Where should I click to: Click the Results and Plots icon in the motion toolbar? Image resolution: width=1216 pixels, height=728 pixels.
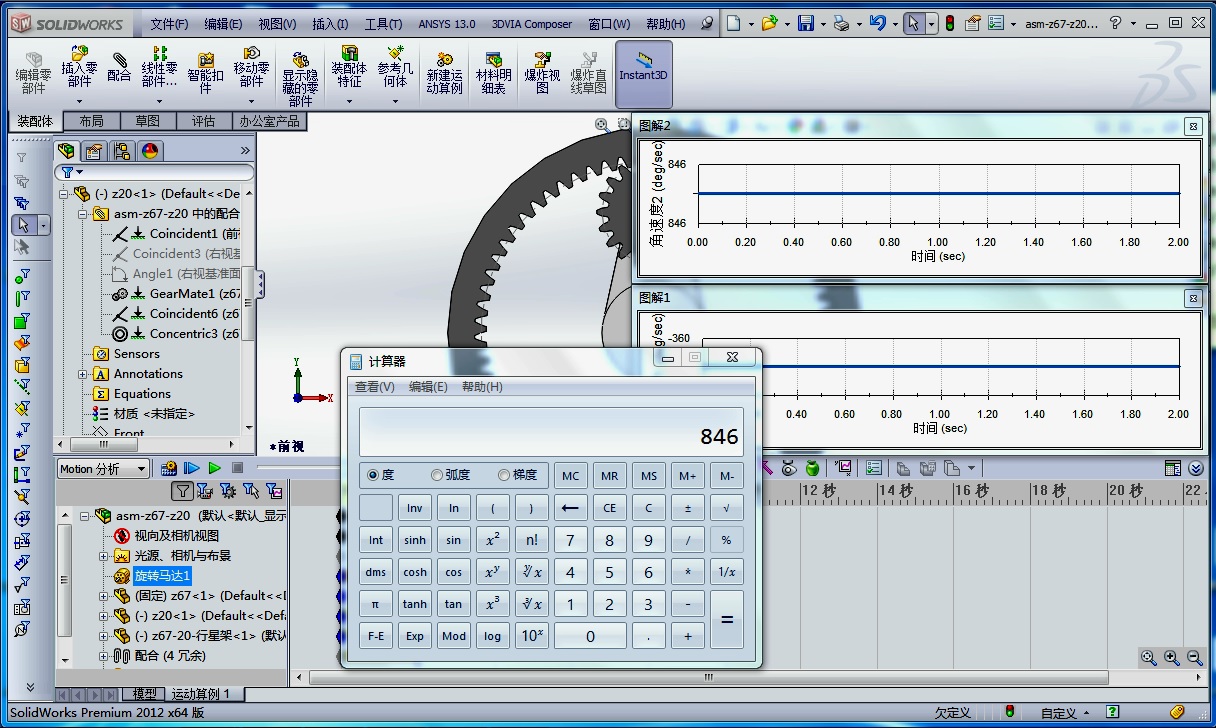844,467
